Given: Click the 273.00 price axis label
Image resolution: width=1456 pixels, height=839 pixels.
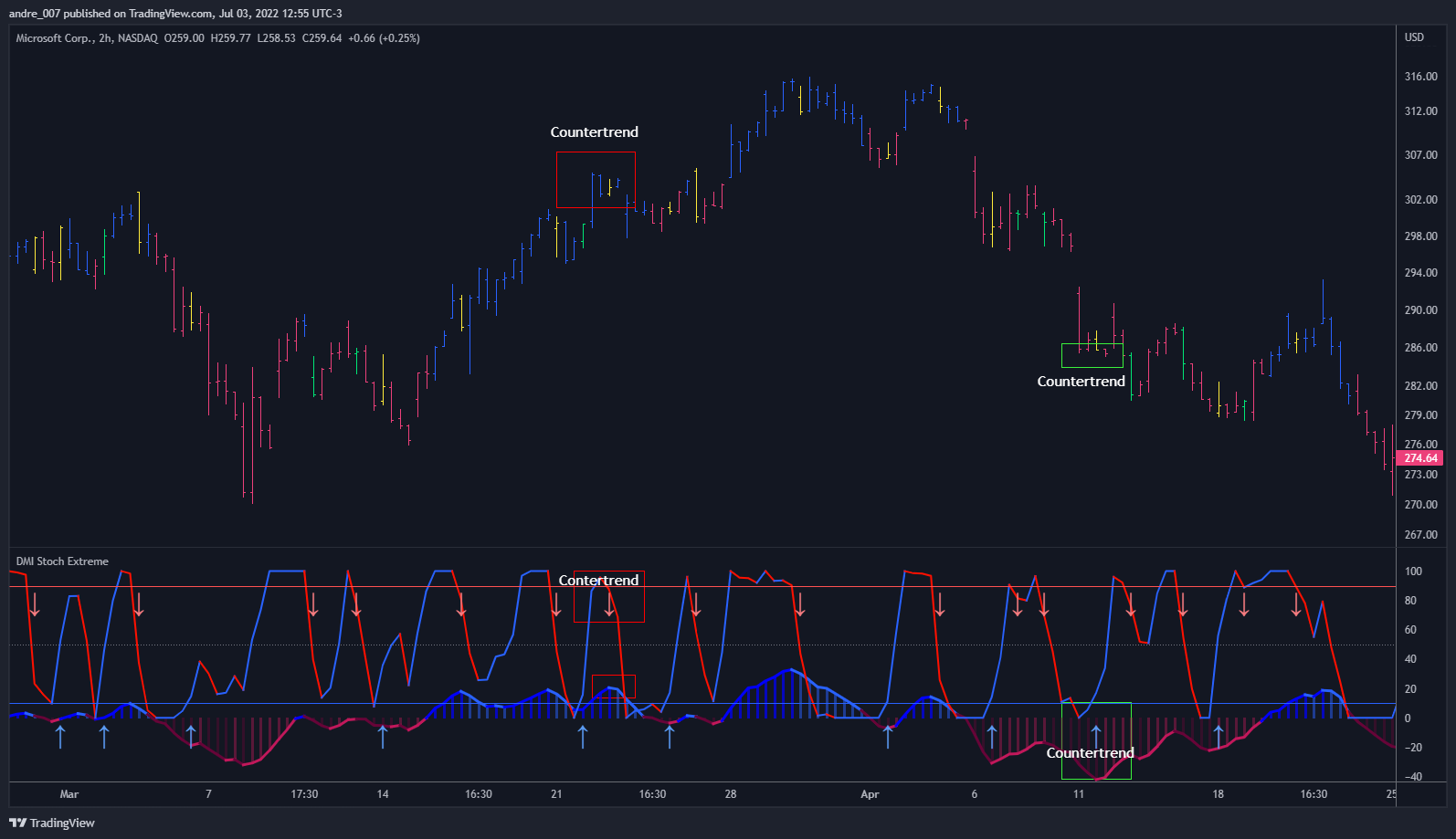Looking at the screenshot, I should (x=1420, y=475).
